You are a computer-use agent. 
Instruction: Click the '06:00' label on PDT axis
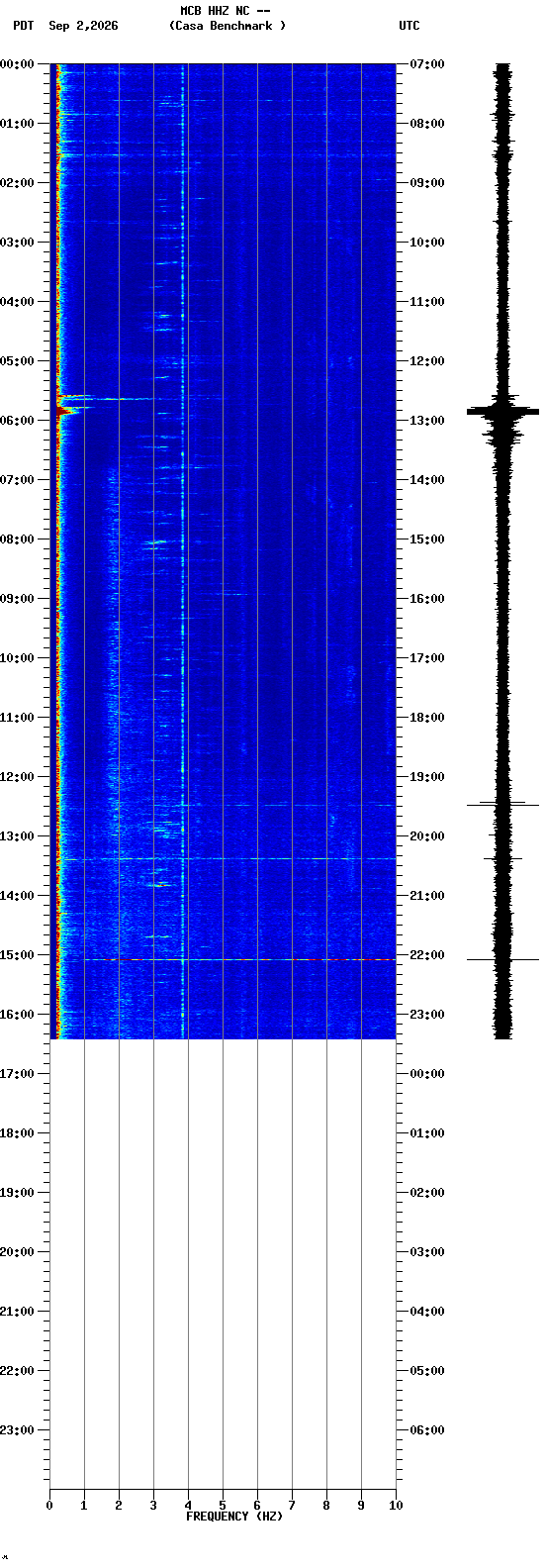tap(17, 421)
